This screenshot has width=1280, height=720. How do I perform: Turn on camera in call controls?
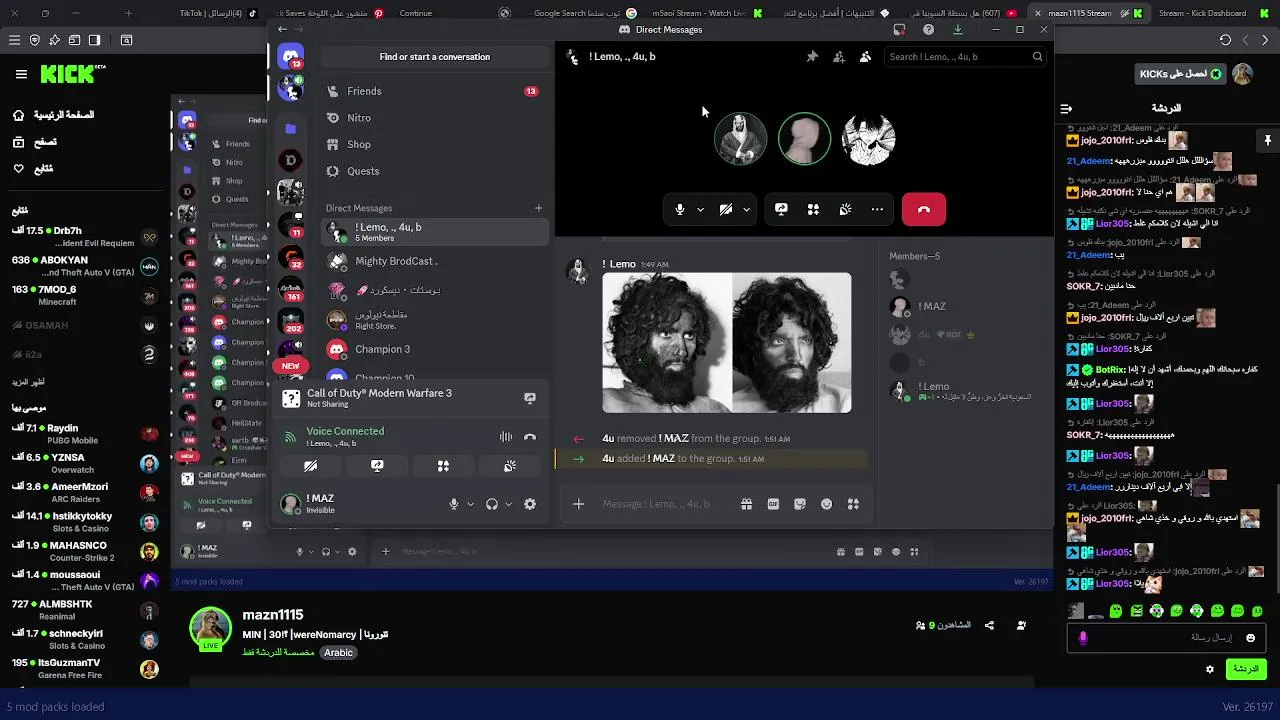[726, 209]
